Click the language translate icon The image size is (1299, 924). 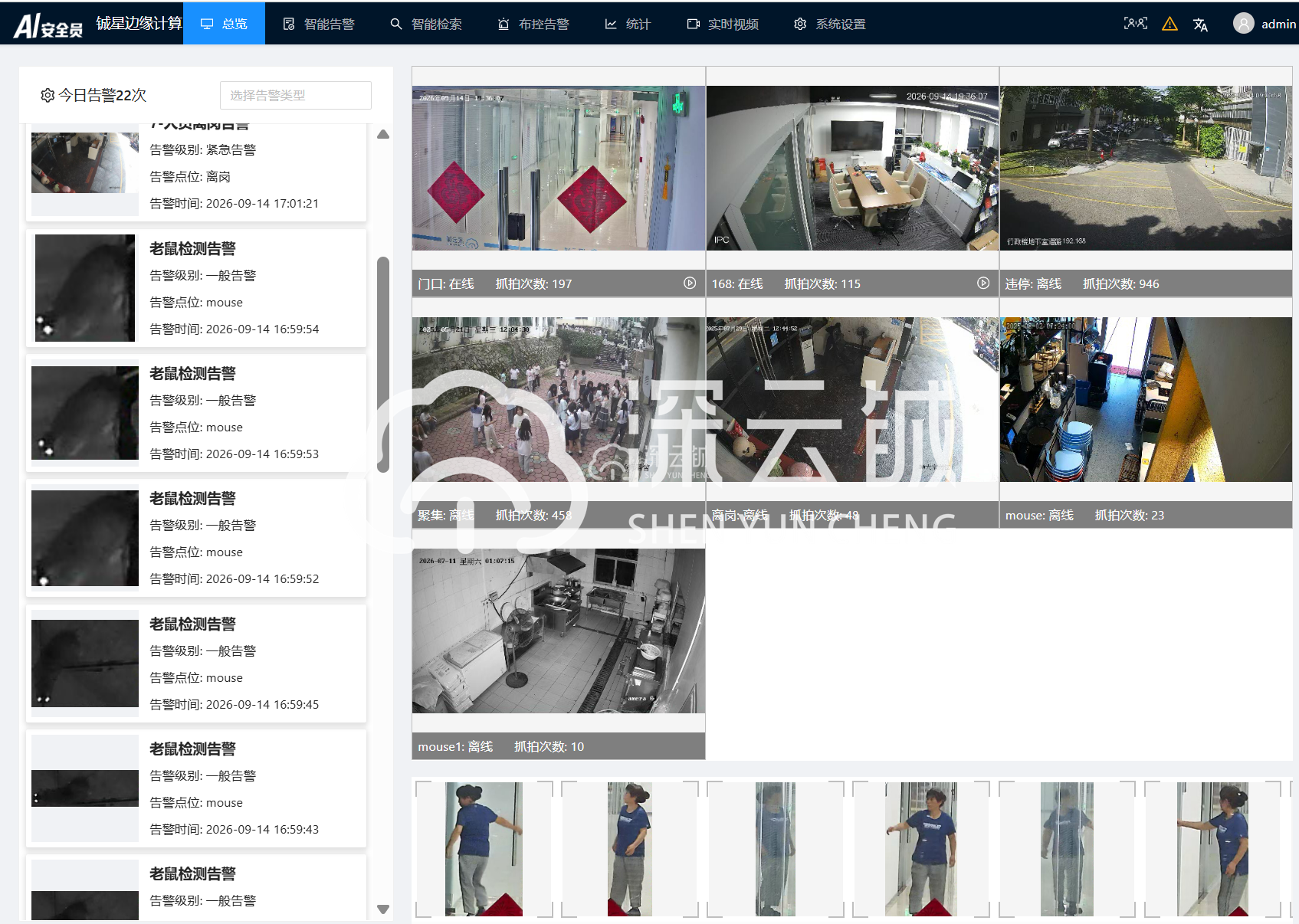1200,25
